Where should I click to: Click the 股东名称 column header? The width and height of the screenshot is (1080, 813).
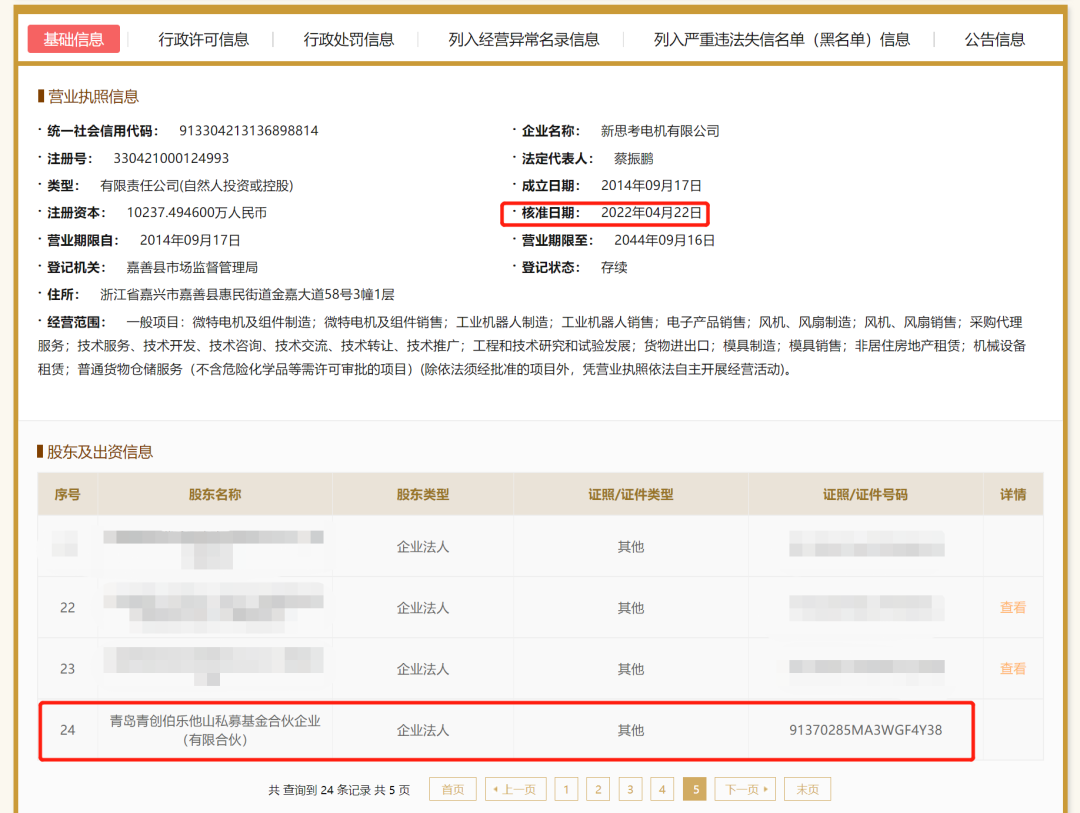[x=215, y=495]
